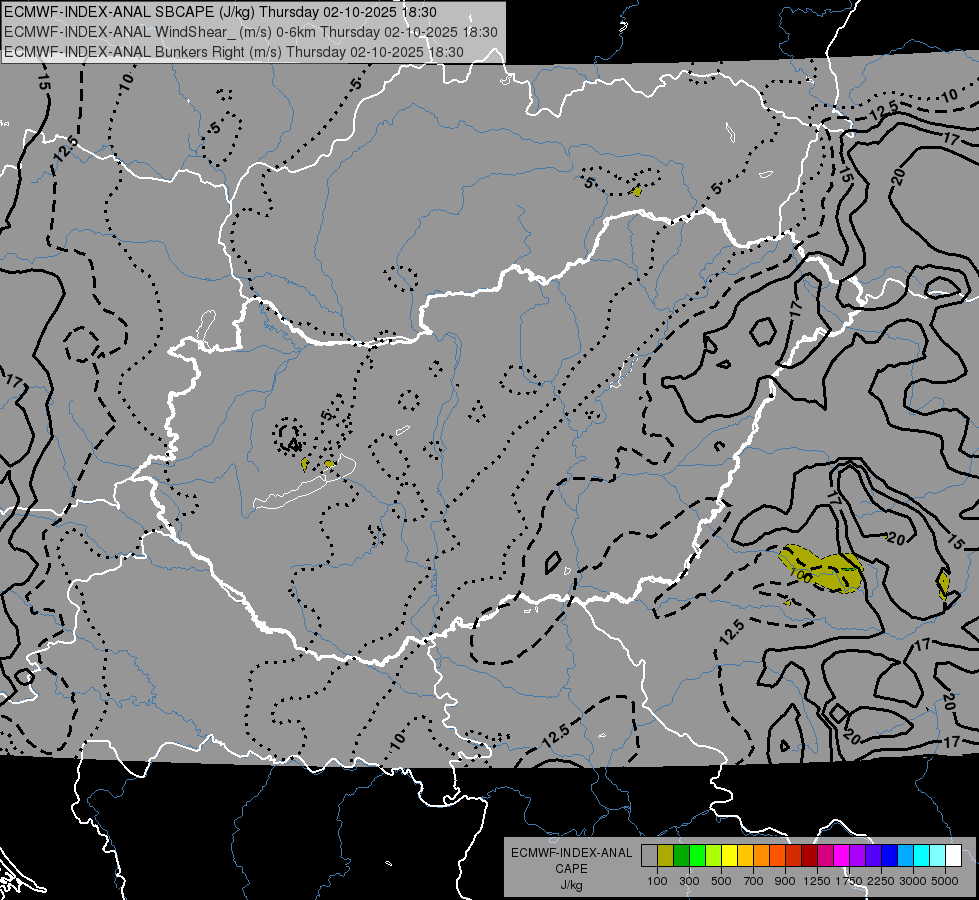Image resolution: width=979 pixels, height=900 pixels.
Task: Click the 1250 tick label on color scale
Action: [x=817, y=881]
